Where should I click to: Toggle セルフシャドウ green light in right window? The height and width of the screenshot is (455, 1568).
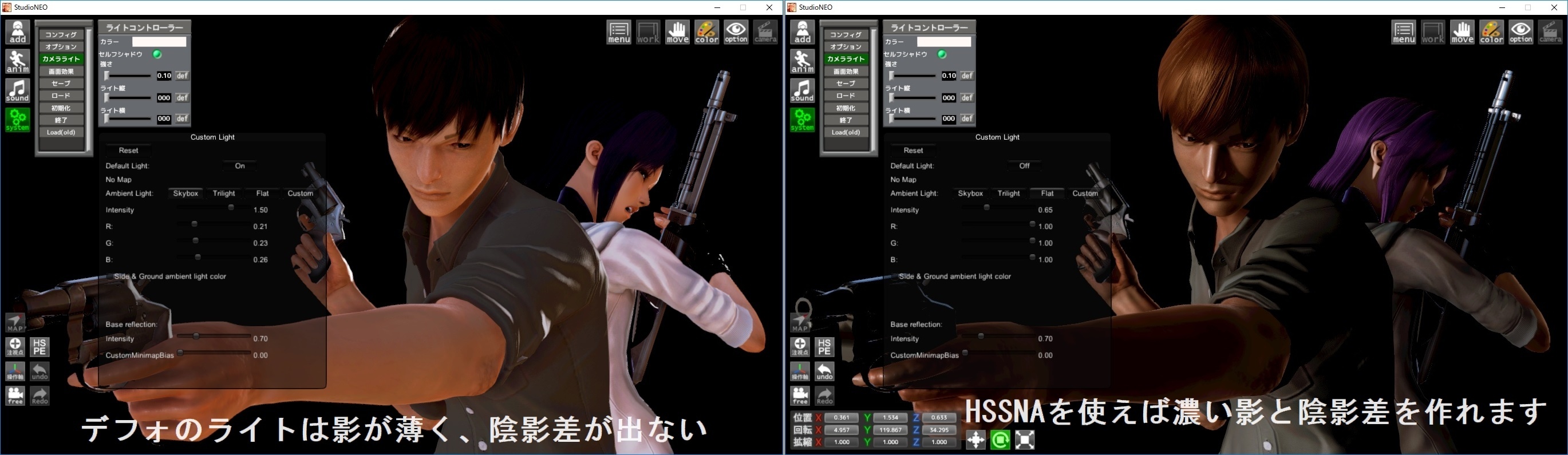tap(942, 54)
